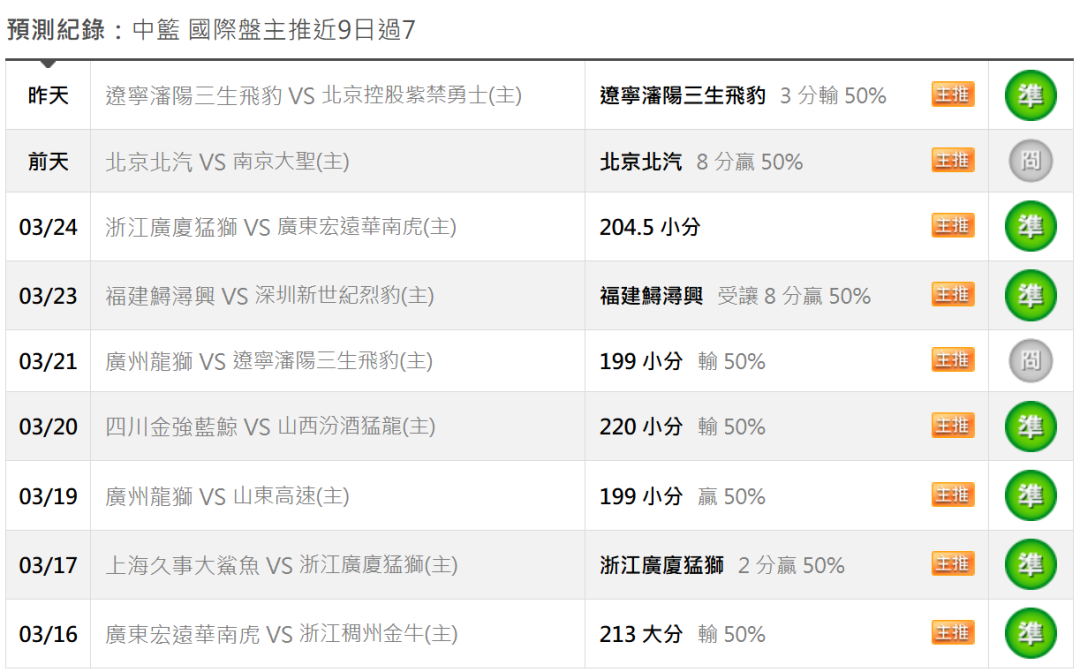Click the gray icon in 北京北汽 row
Screen dimensions: 1080x672
(x=1030, y=161)
